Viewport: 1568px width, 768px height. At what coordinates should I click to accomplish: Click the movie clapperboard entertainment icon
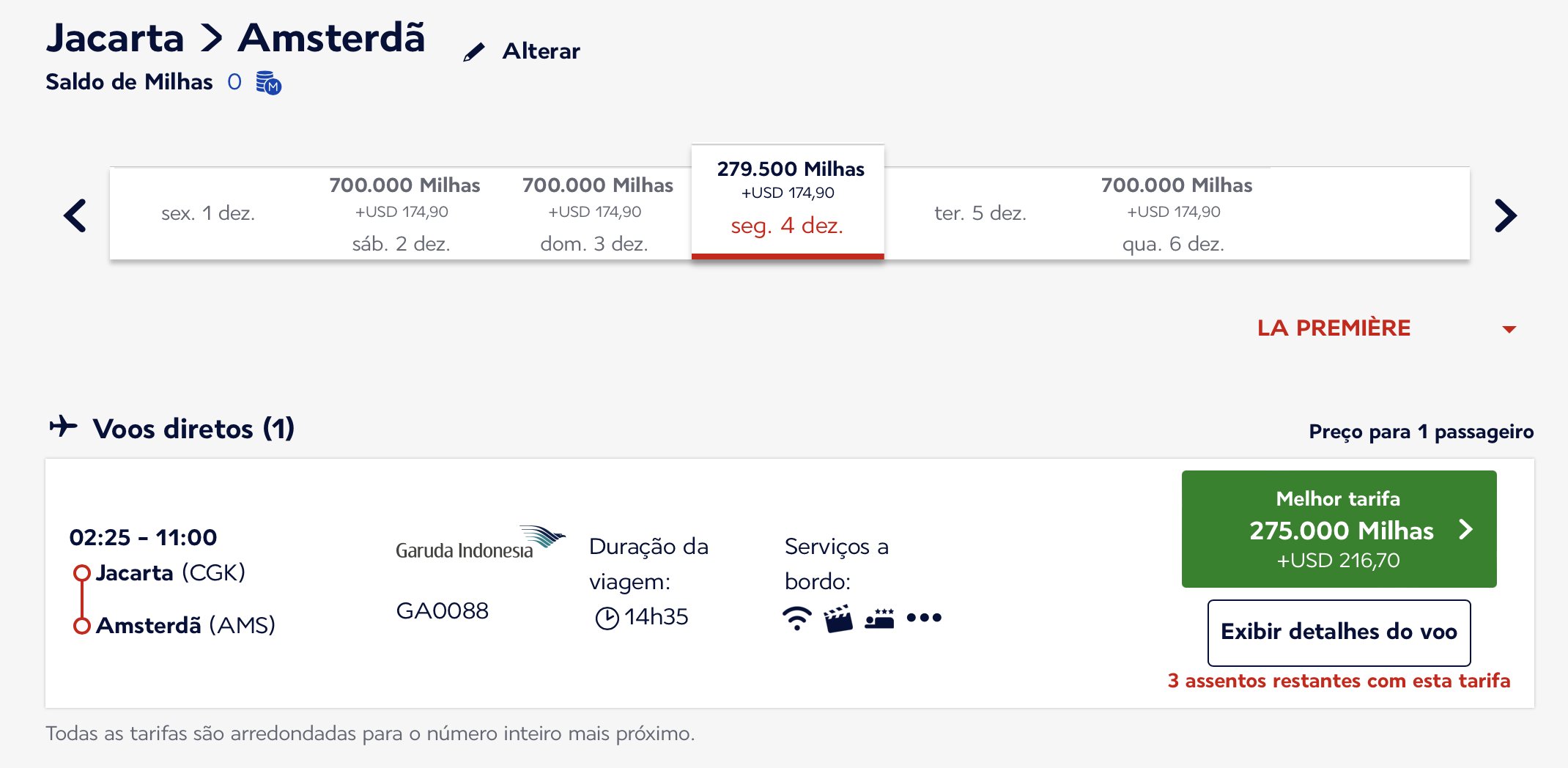click(x=838, y=619)
